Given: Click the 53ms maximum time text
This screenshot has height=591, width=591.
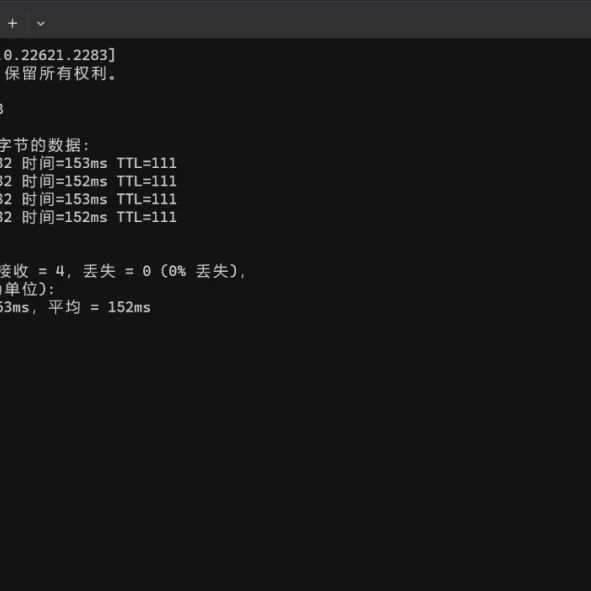Looking at the screenshot, I should [14, 308].
